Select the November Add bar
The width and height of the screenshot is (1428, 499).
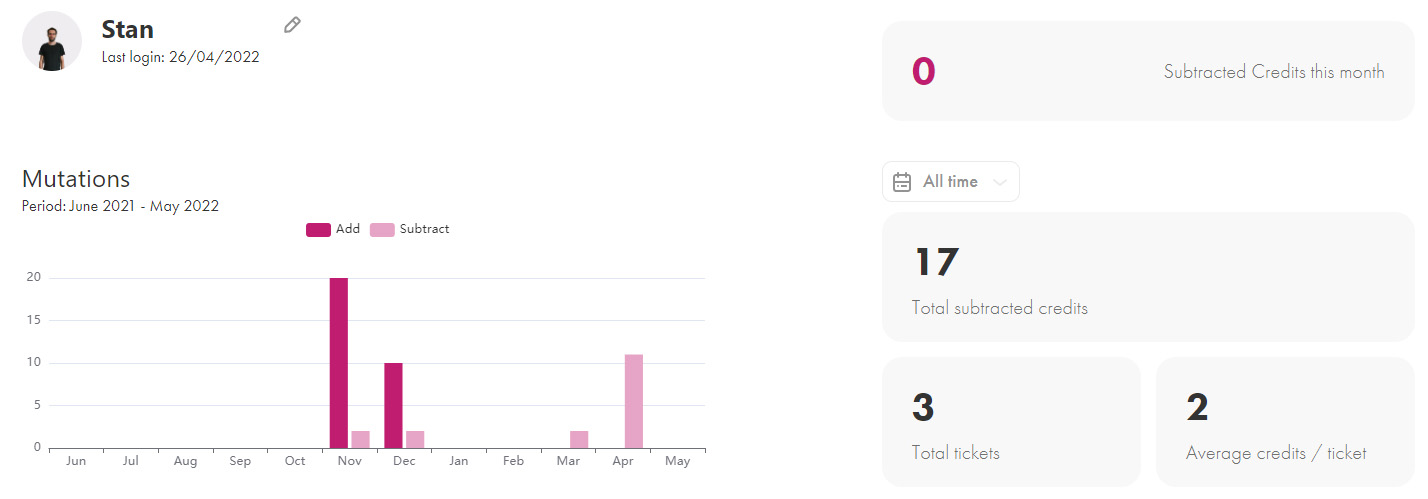click(339, 363)
